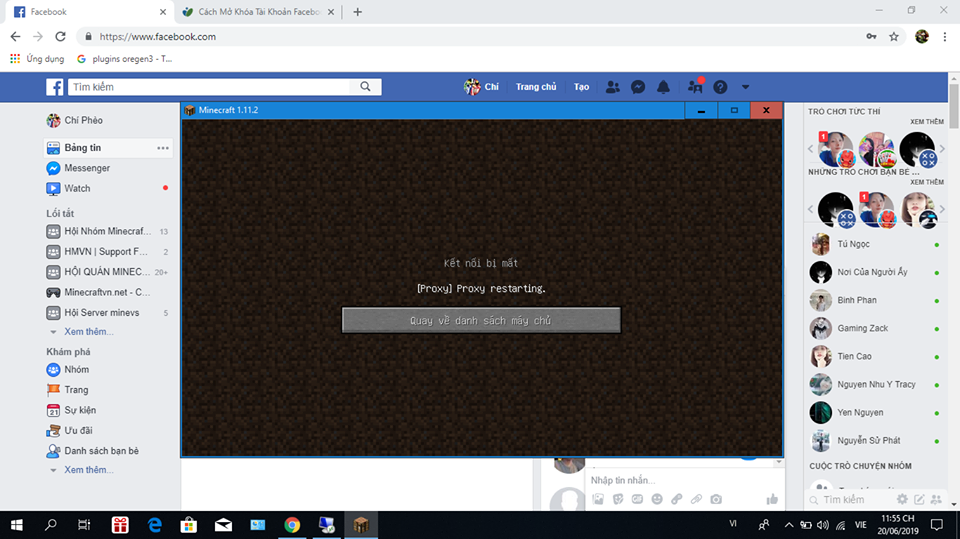Open chat with Tú Ngọc
This screenshot has width=960, height=539.
[876, 244]
